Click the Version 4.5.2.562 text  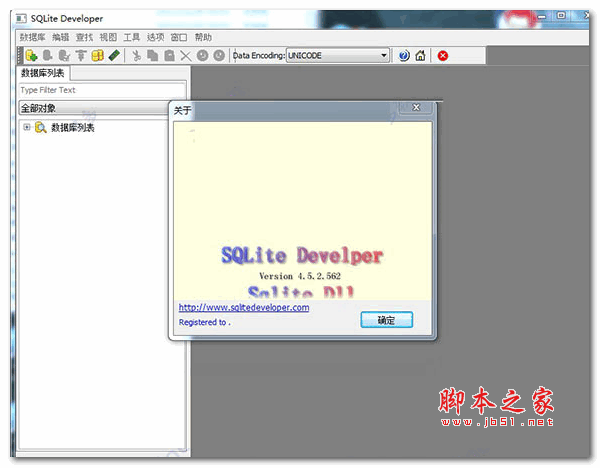click(x=300, y=276)
